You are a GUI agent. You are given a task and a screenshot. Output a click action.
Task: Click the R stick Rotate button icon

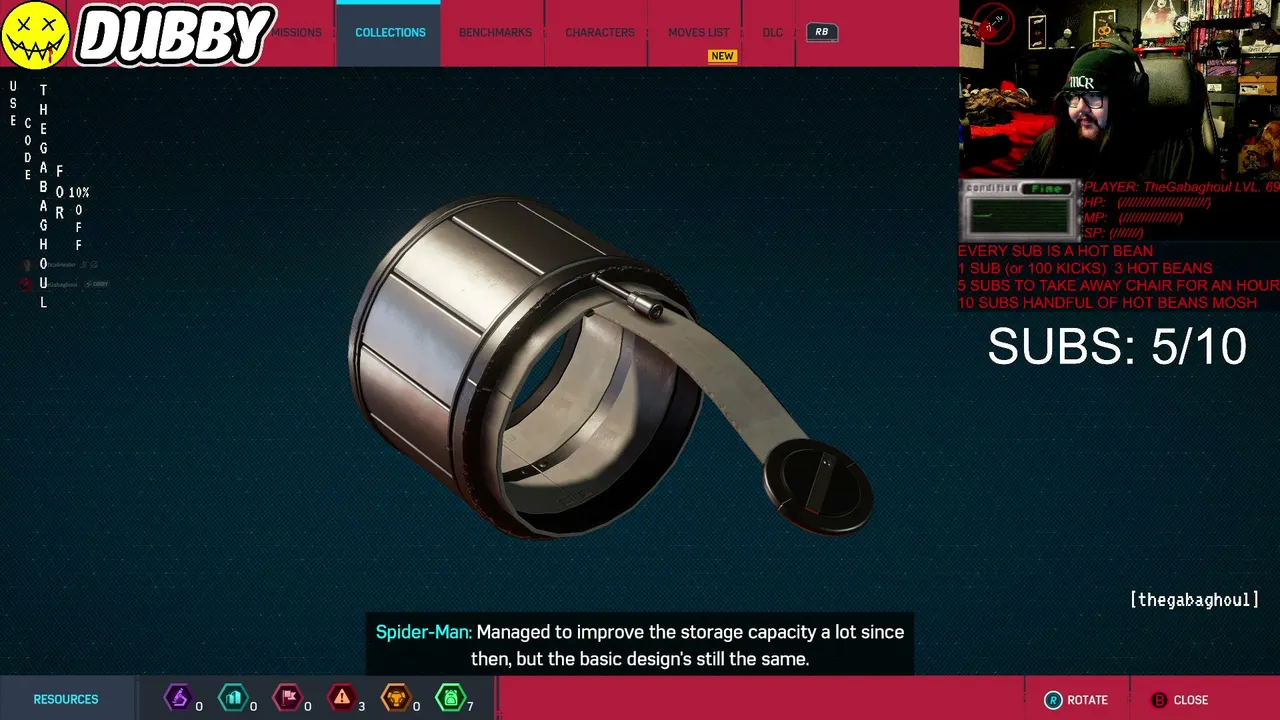tap(1053, 700)
